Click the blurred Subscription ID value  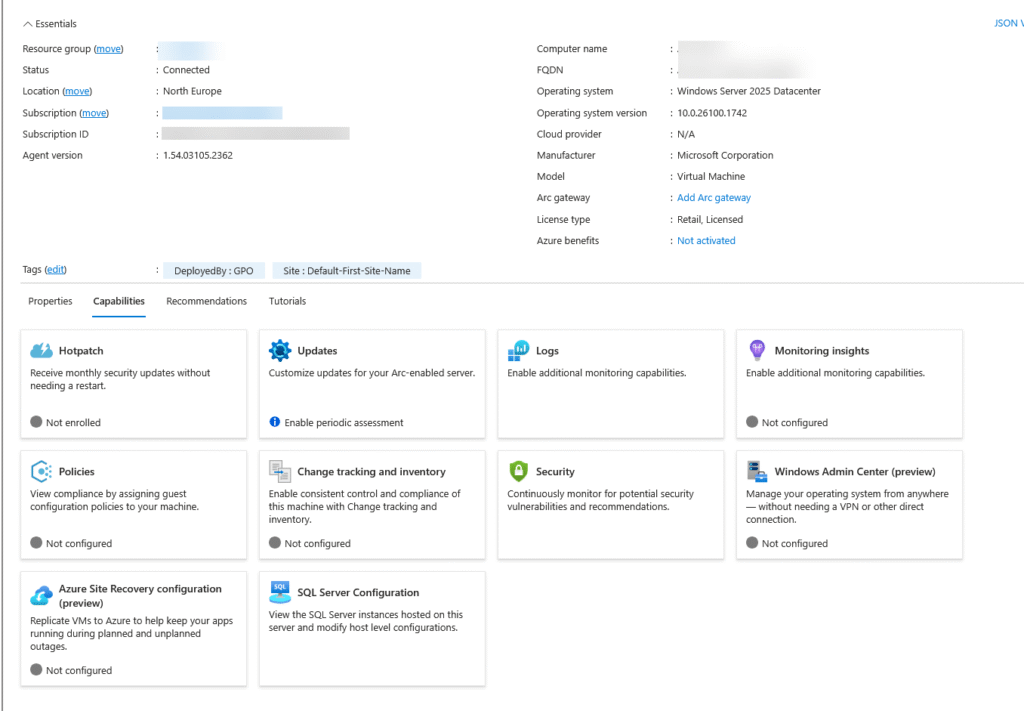(x=255, y=134)
